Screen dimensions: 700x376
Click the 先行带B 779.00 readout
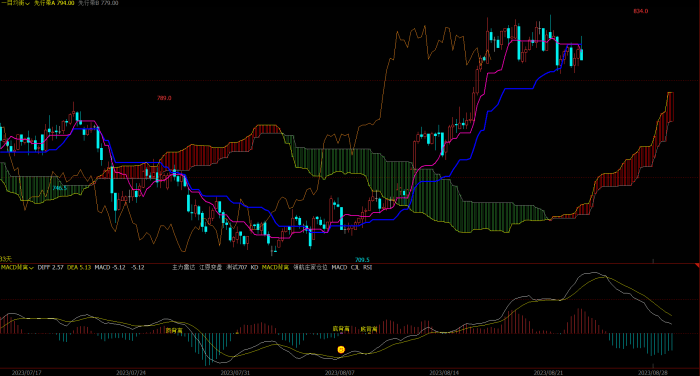[x=98, y=3]
